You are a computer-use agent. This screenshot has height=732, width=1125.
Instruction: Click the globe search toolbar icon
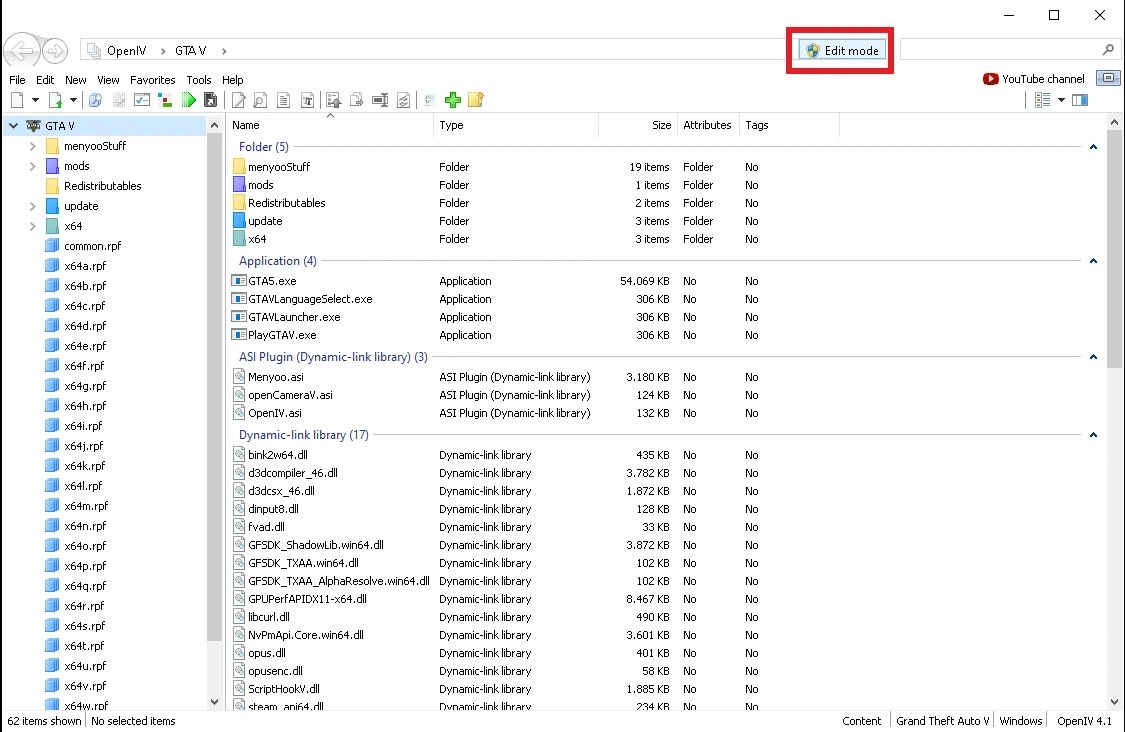[x=95, y=100]
